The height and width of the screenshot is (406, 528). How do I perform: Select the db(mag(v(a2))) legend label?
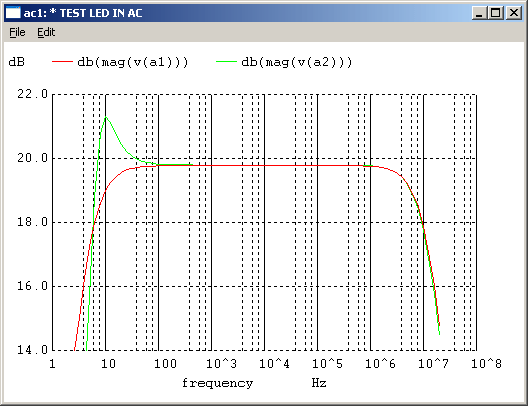(x=297, y=62)
